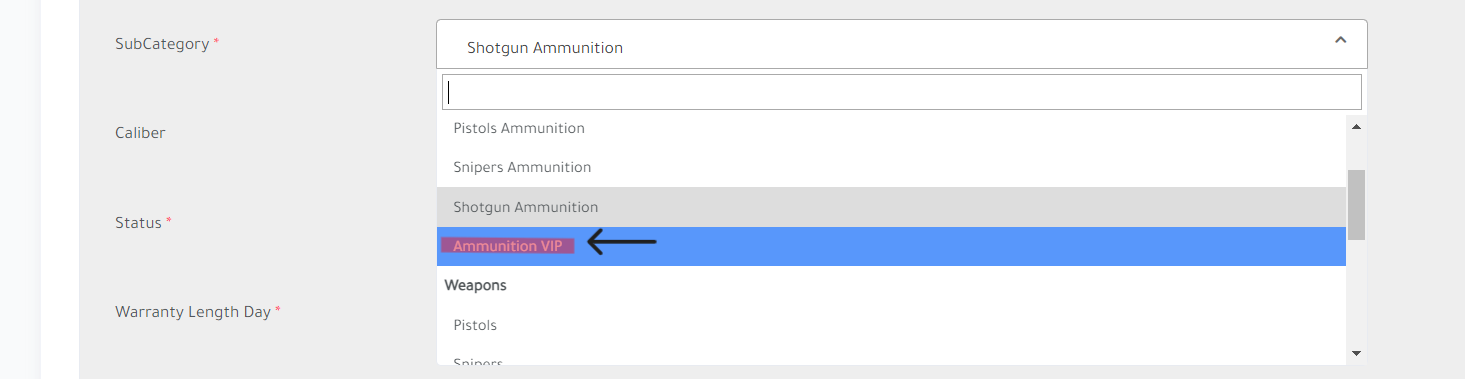This screenshot has width=1465, height=379.
Task: Click the black arrow pointing at Ammunition VIP
Action: [622, 242]
